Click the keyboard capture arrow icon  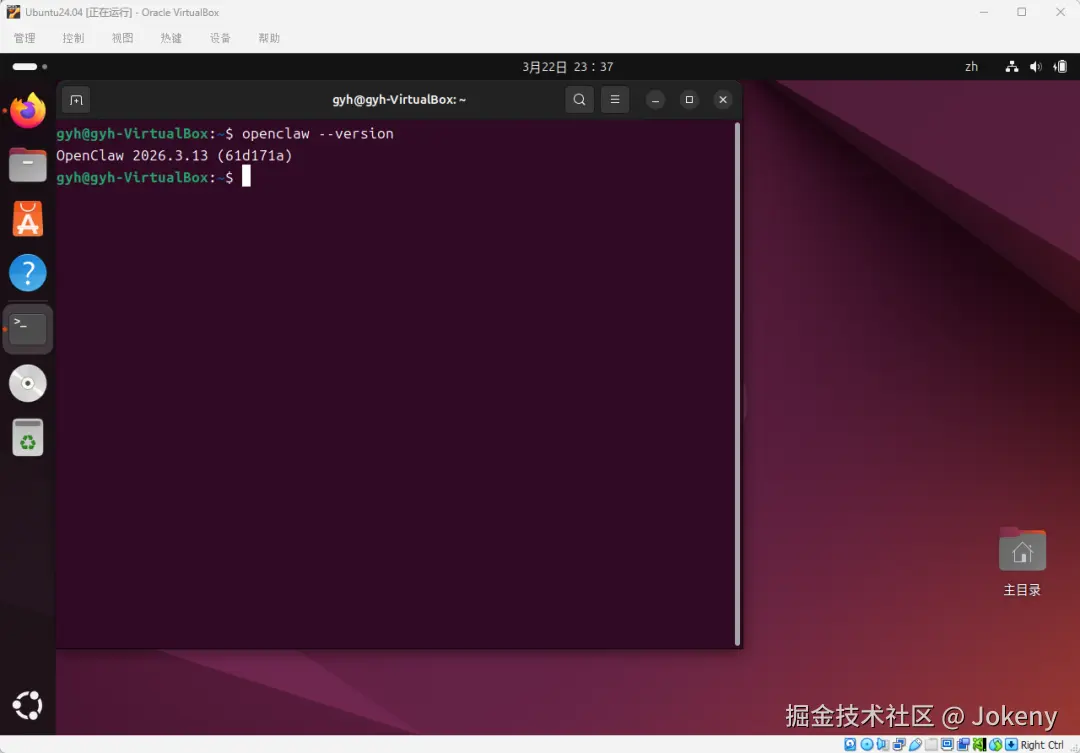pos(1011,745)
